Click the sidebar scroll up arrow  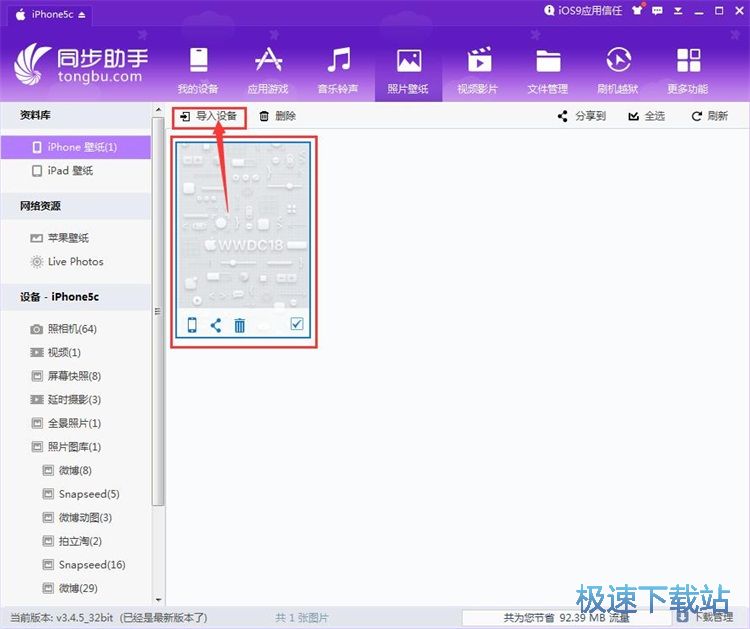158,111
